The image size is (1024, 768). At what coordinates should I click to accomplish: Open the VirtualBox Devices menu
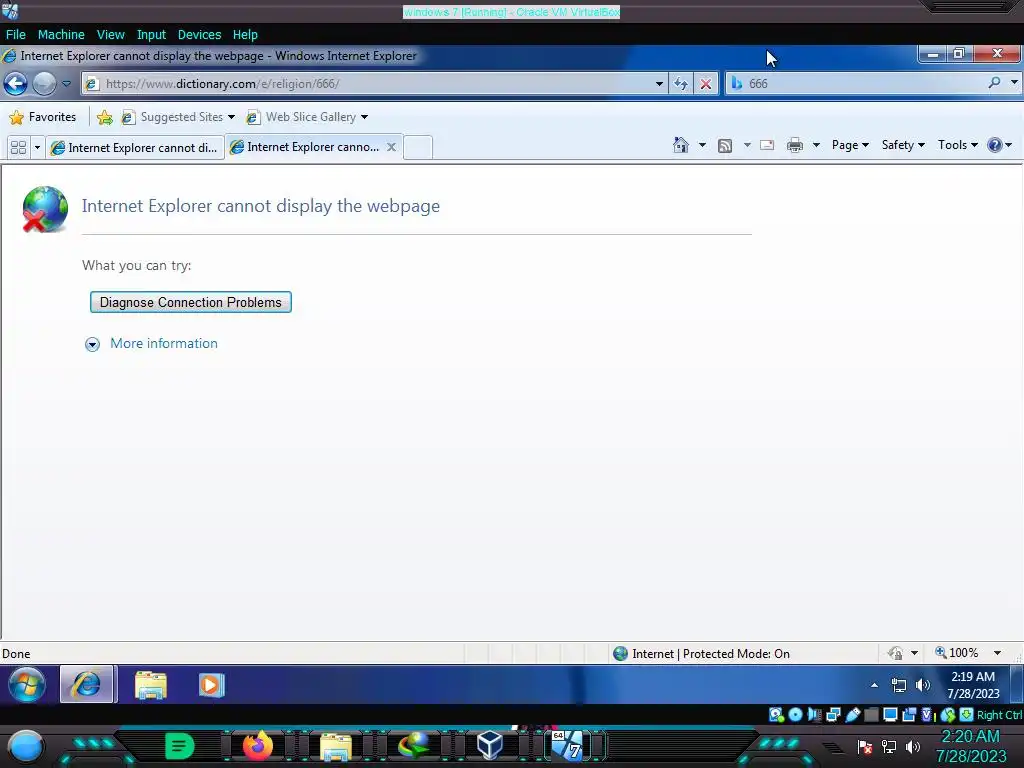pos(199,35)
